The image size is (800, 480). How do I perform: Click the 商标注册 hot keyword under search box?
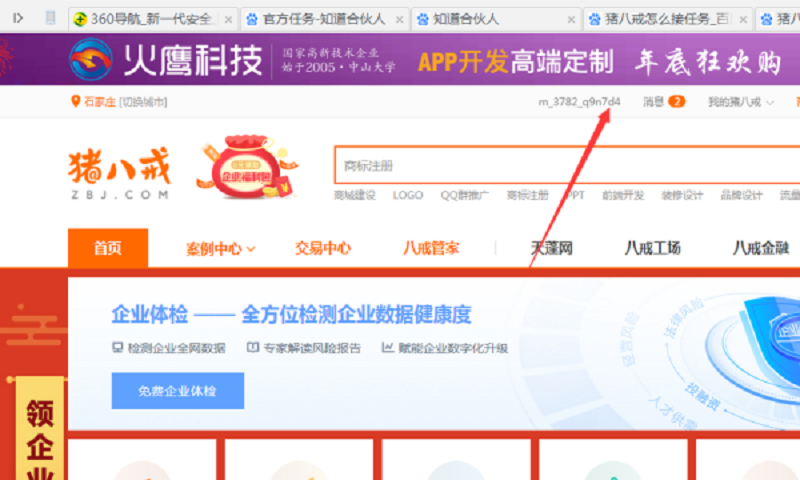click(x=528, y=195)
